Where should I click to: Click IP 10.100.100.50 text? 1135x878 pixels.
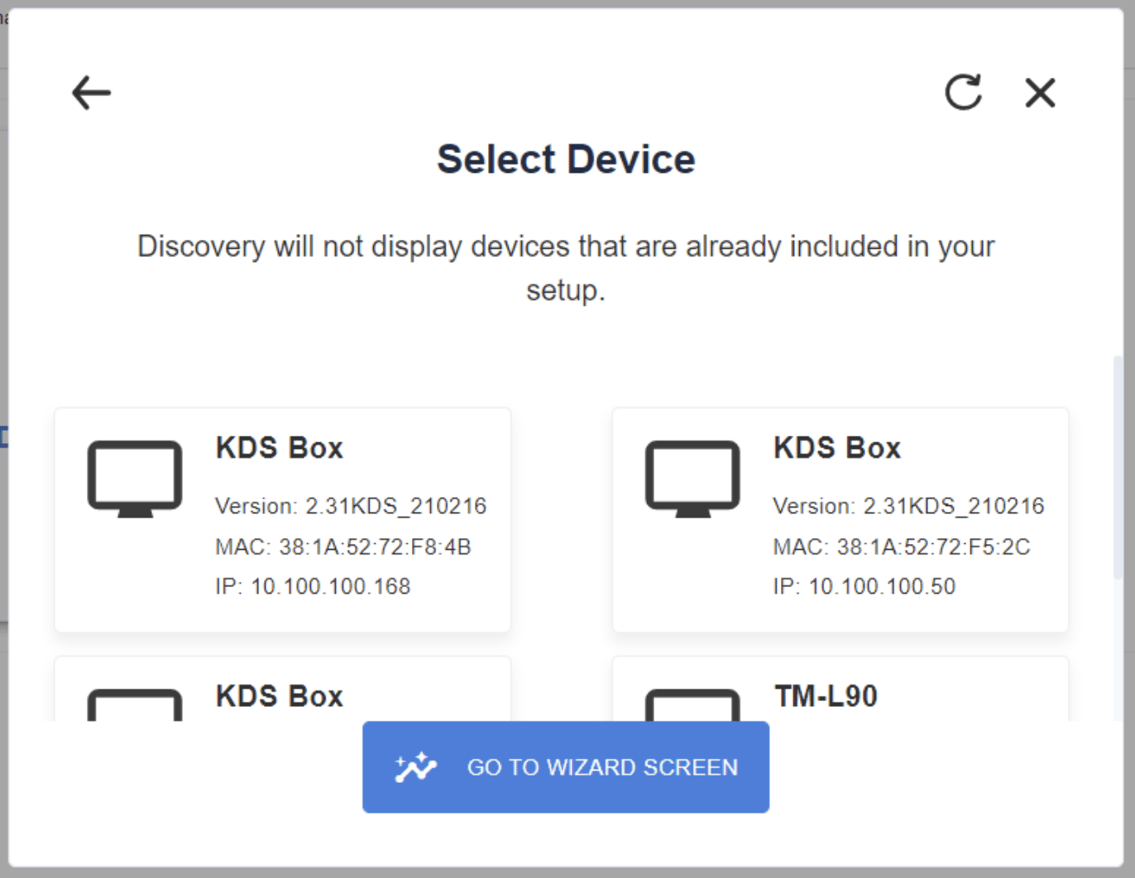click(x=864, y=586)
